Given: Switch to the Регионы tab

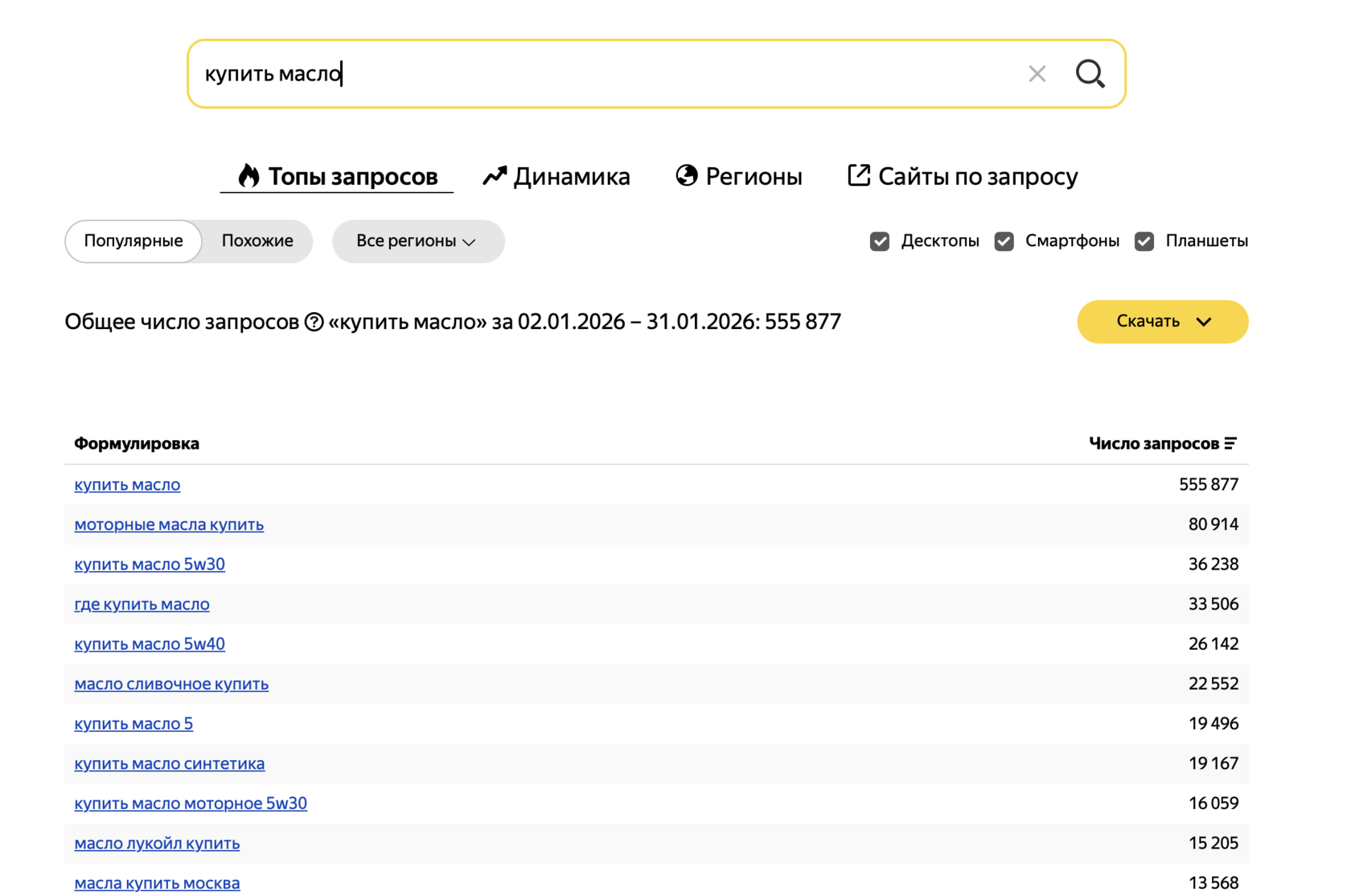Looking at the screenshot, I should [x=754, y=176].
